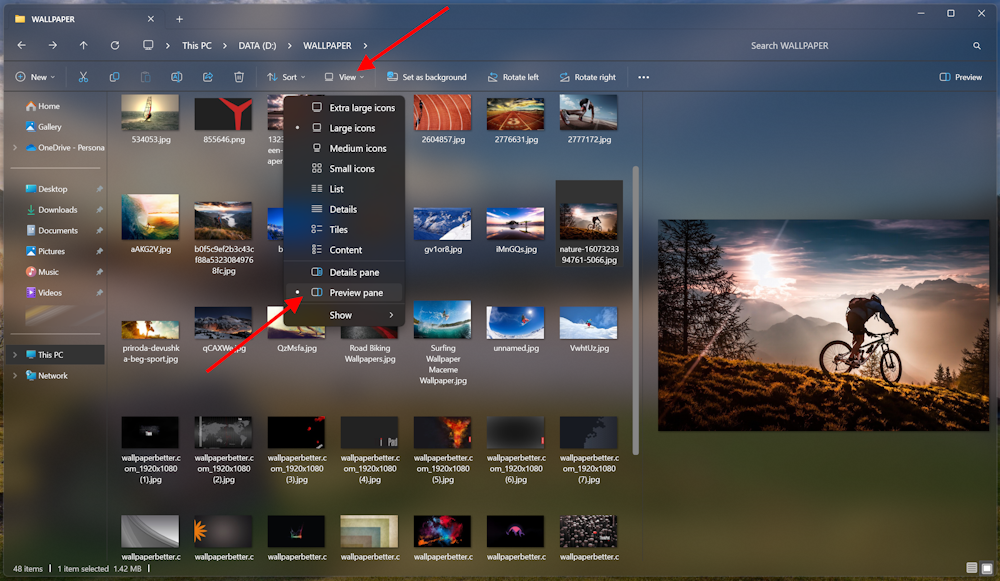The width and height of the screenshot is (1000, 581).
Task: Open the Sort dropdown
Action: [286, 77]
